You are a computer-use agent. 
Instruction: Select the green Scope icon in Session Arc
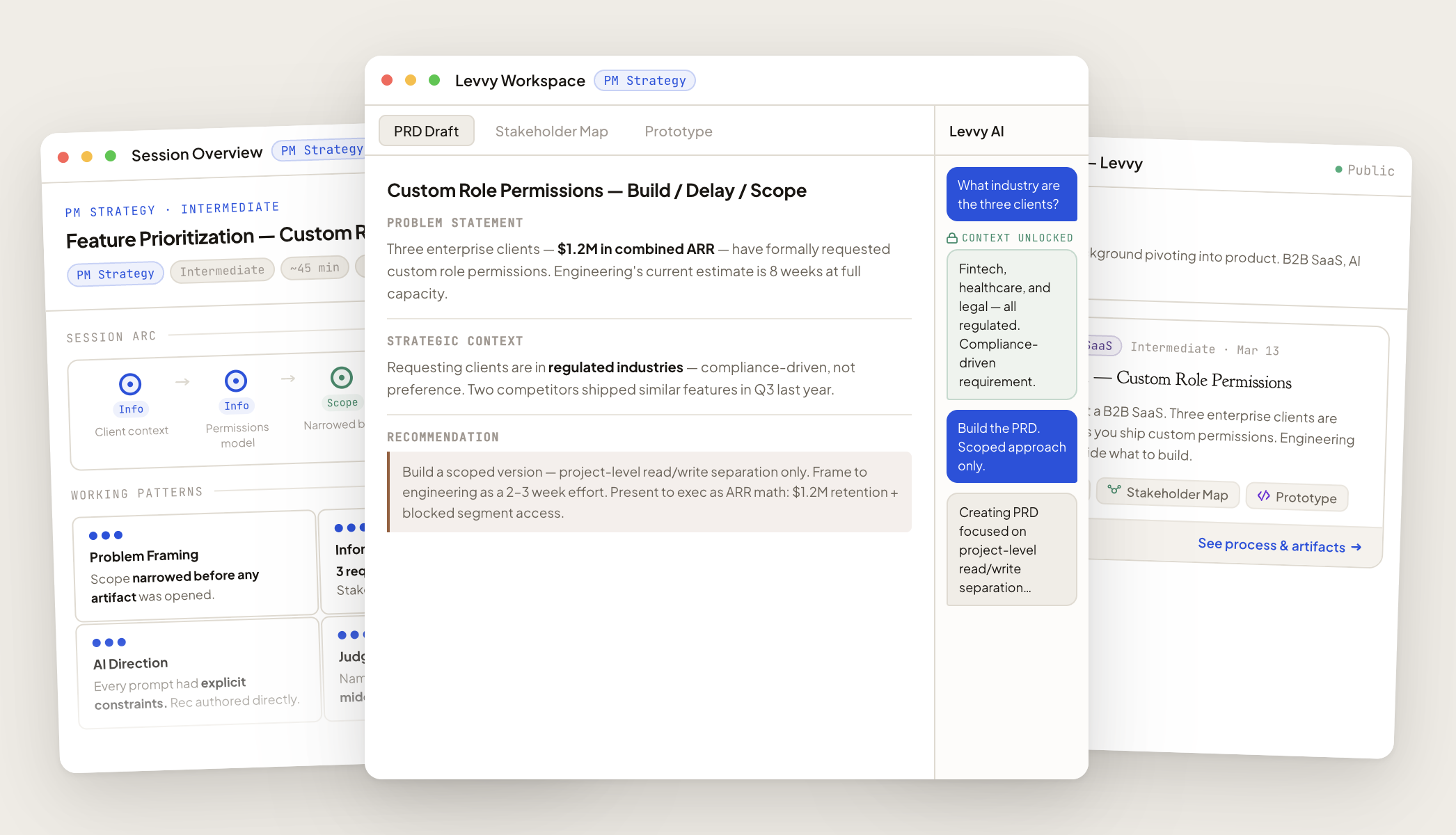pyautogui.click(x=341, y=378)
